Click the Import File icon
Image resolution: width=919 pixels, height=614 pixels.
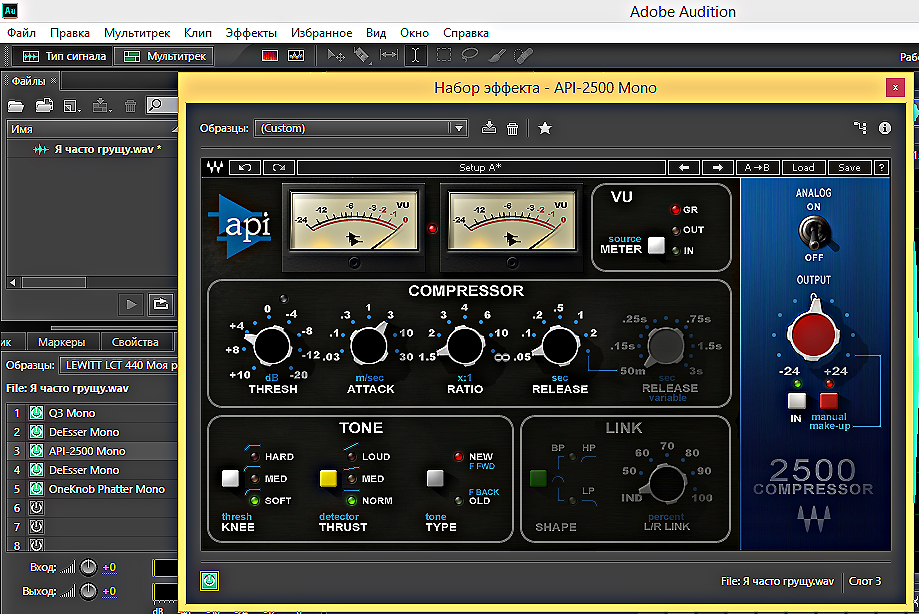point(45,106)
